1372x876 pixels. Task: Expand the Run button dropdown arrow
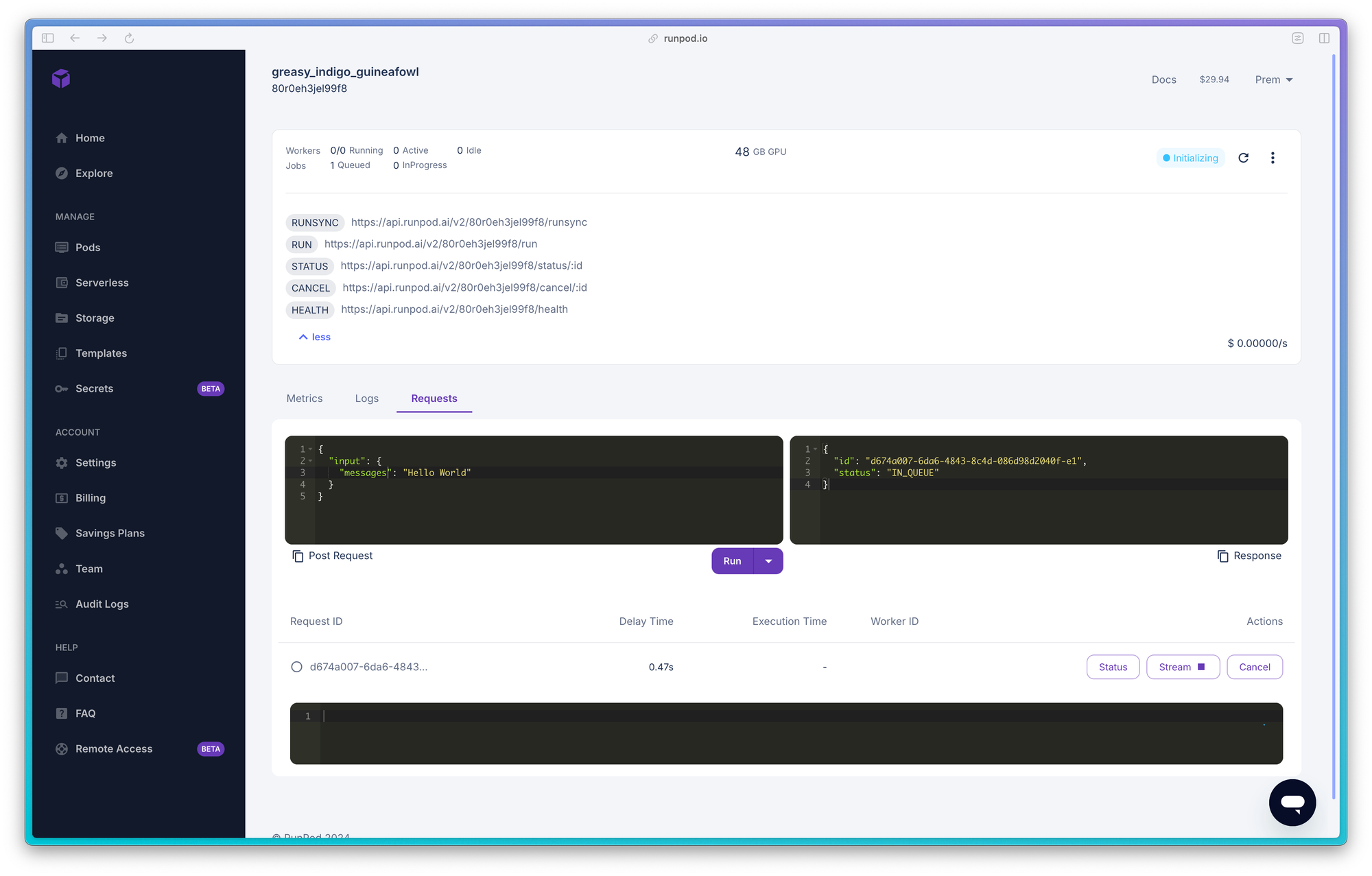[x=768, y=561]
